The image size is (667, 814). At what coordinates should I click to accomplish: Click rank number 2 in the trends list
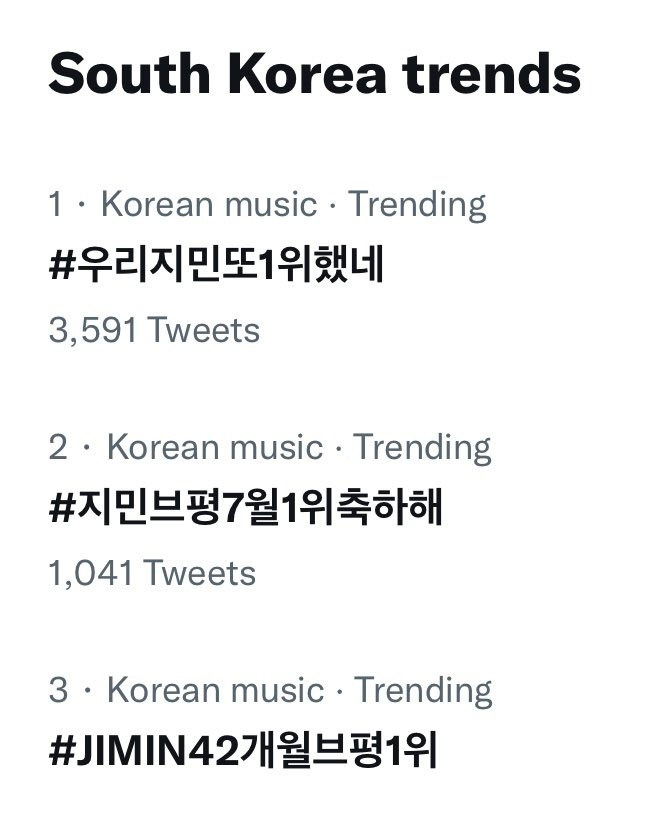pos(58,447)
